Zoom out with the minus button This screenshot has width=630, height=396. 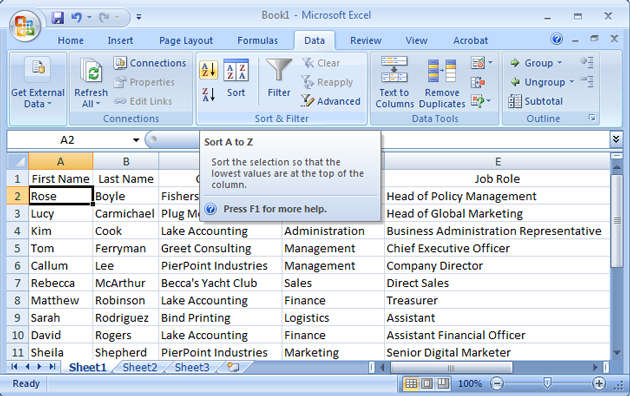click(x=497, y=384)
